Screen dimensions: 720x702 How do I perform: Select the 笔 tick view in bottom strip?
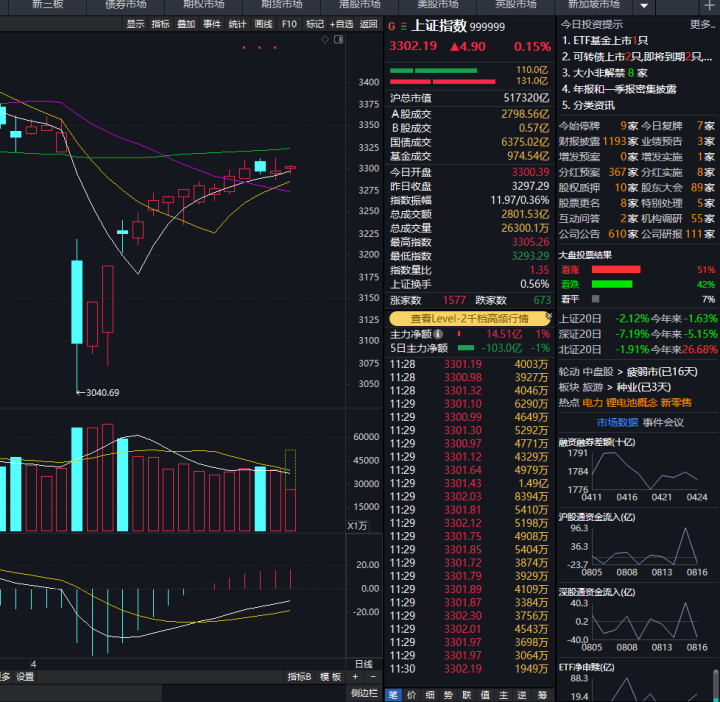(394, 694)
